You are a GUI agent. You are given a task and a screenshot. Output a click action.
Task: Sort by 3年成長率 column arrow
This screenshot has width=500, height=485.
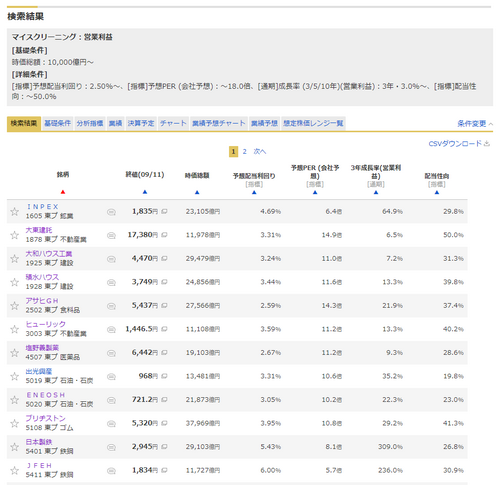point(376,192)
